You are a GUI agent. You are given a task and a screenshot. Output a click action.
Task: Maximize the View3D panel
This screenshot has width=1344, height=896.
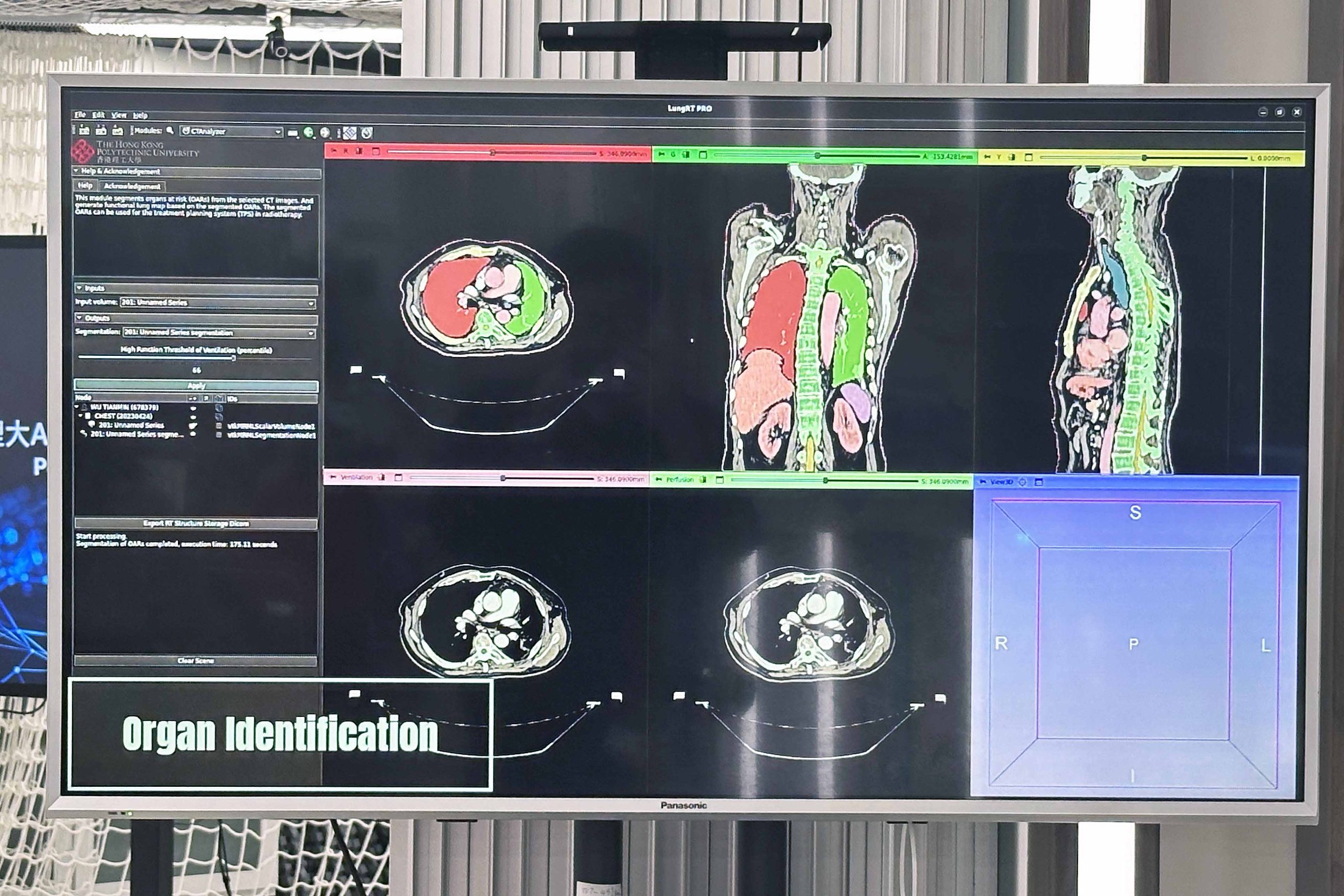tap(1039, 482)
